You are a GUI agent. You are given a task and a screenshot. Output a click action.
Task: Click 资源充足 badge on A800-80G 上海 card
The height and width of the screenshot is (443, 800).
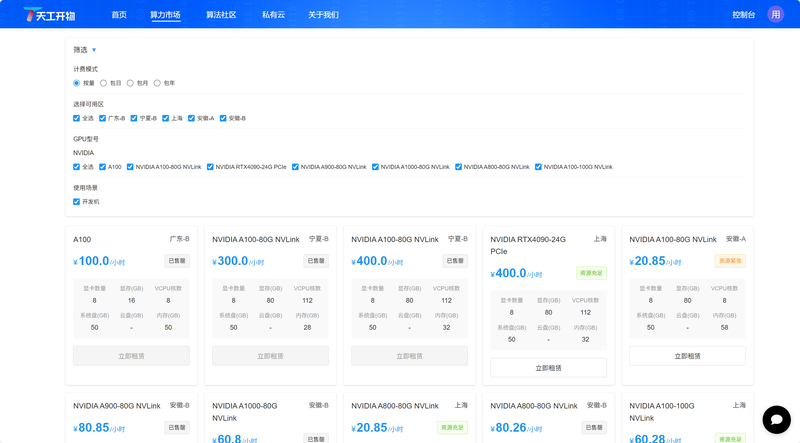[x=452, y=427]
